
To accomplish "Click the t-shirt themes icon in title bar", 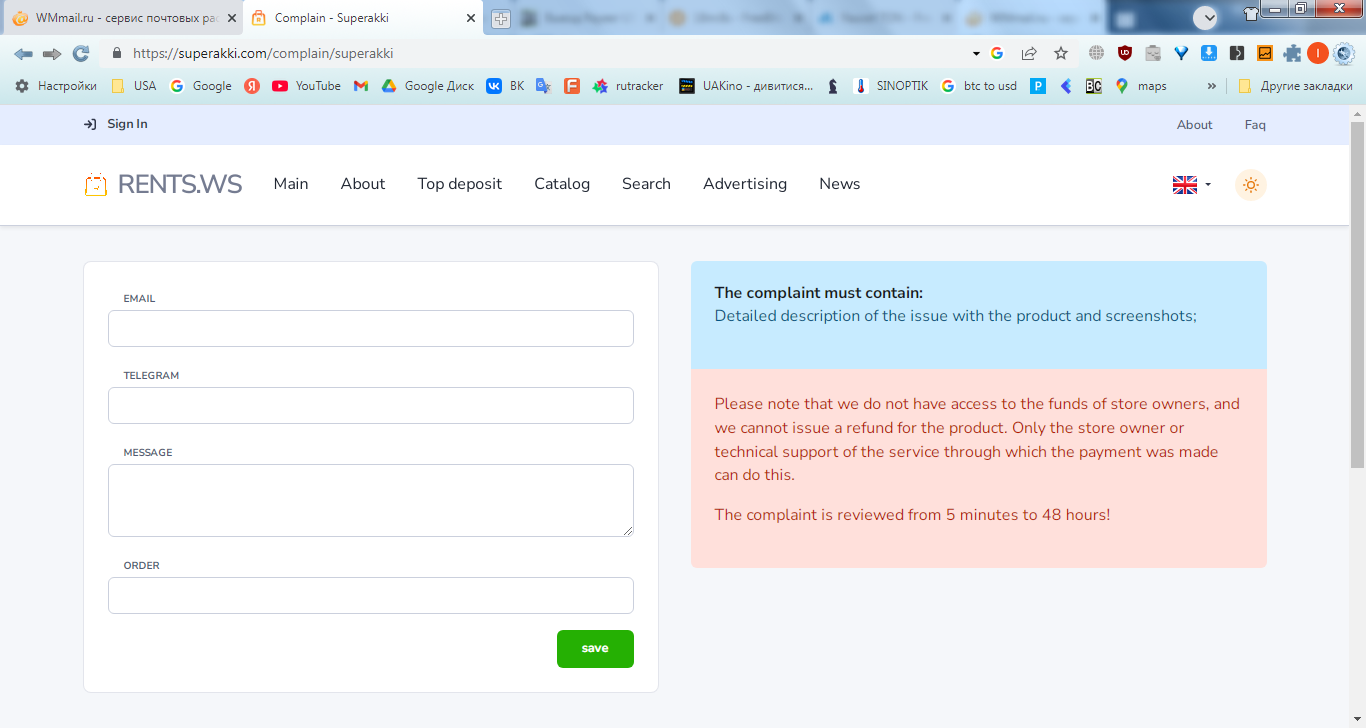I will 1251,13.
